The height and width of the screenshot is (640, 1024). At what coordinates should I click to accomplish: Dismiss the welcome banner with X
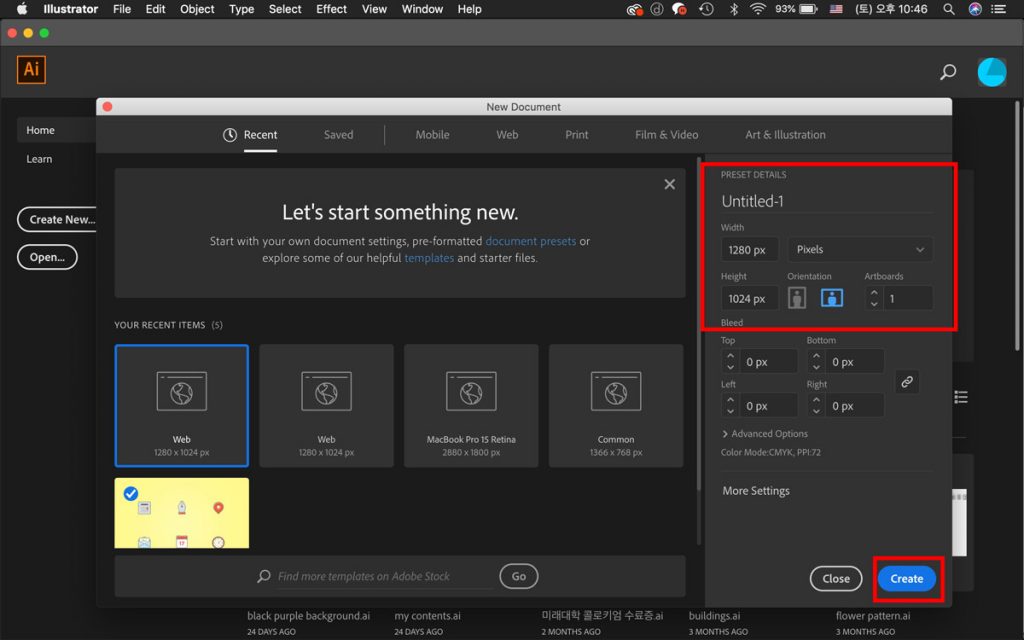tap(669, 184)
